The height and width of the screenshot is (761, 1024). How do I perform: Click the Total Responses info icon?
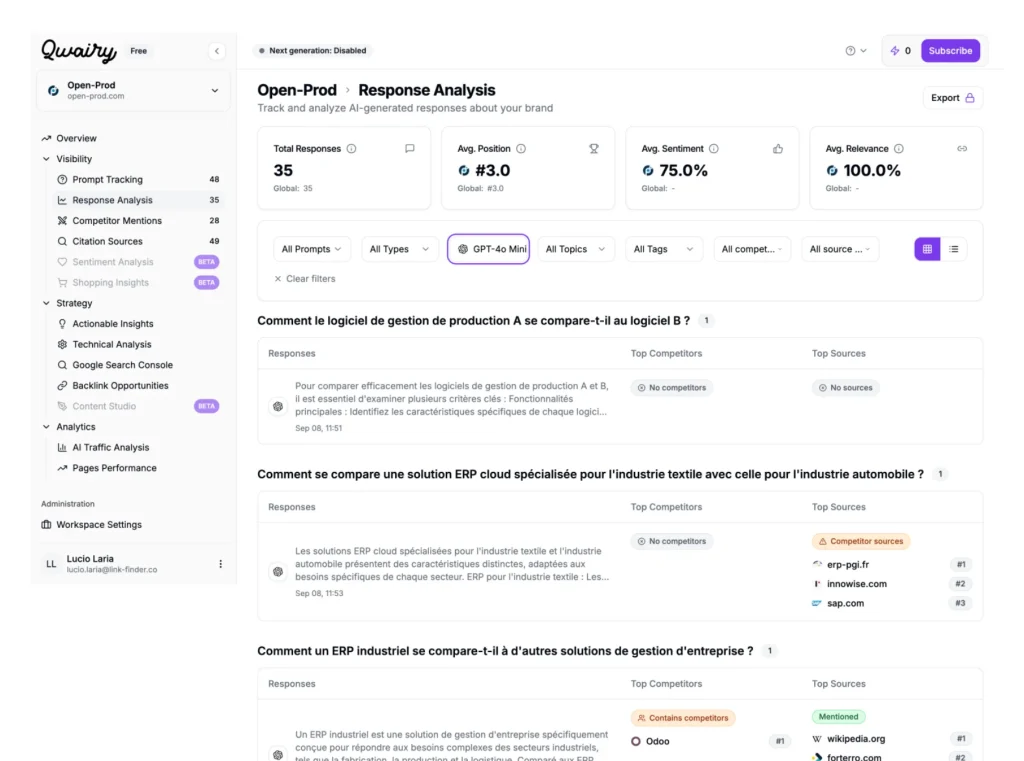point(351,148)
